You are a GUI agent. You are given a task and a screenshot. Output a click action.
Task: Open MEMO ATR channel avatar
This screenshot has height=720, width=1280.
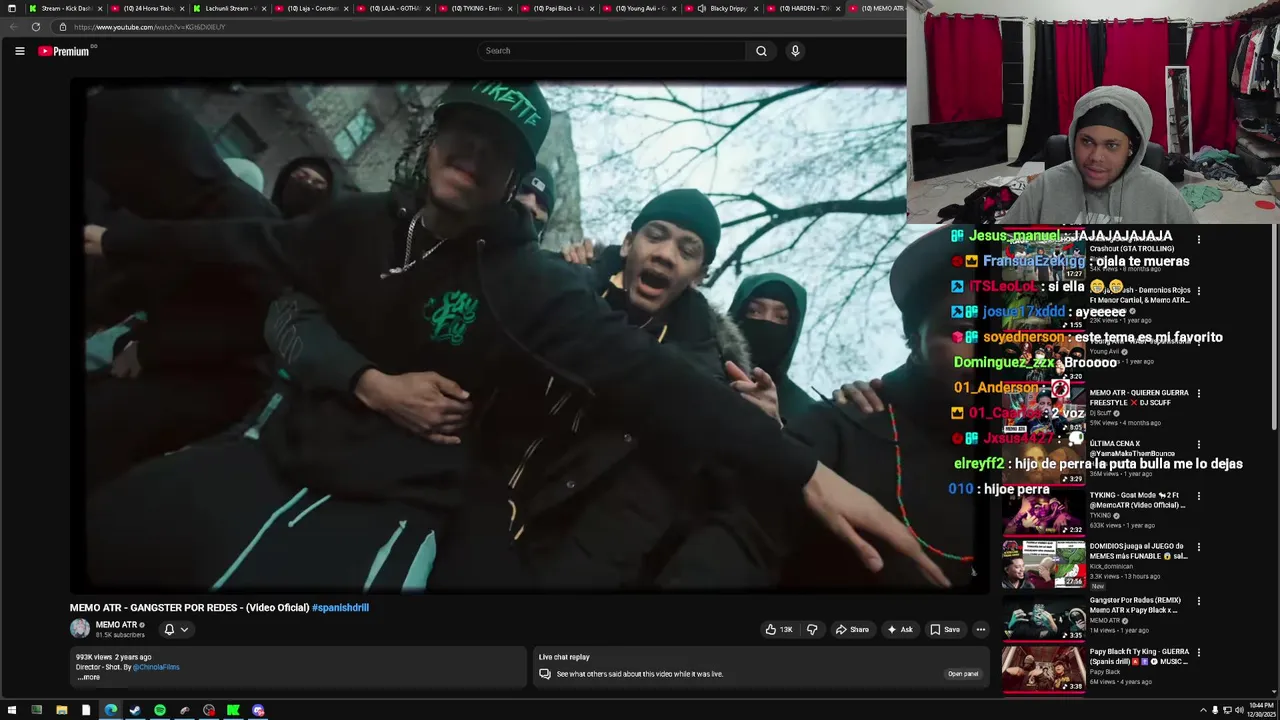pyautogui.click(x=80, y=628)
